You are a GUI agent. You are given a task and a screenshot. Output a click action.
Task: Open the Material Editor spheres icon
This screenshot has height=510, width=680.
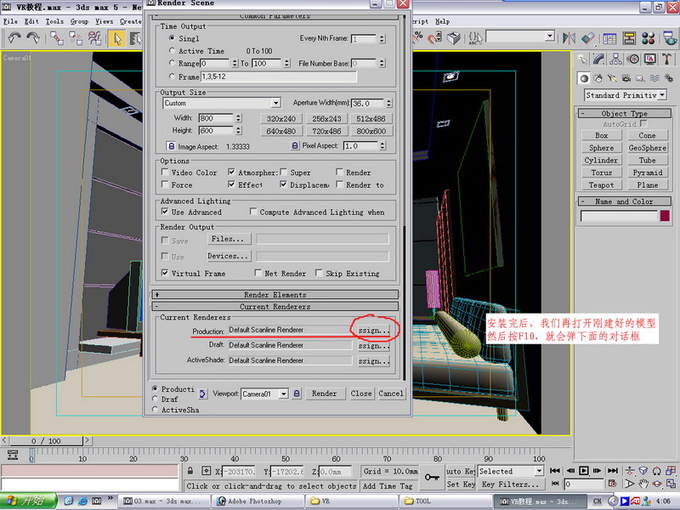pyautogui.click(x=648, y=38)
